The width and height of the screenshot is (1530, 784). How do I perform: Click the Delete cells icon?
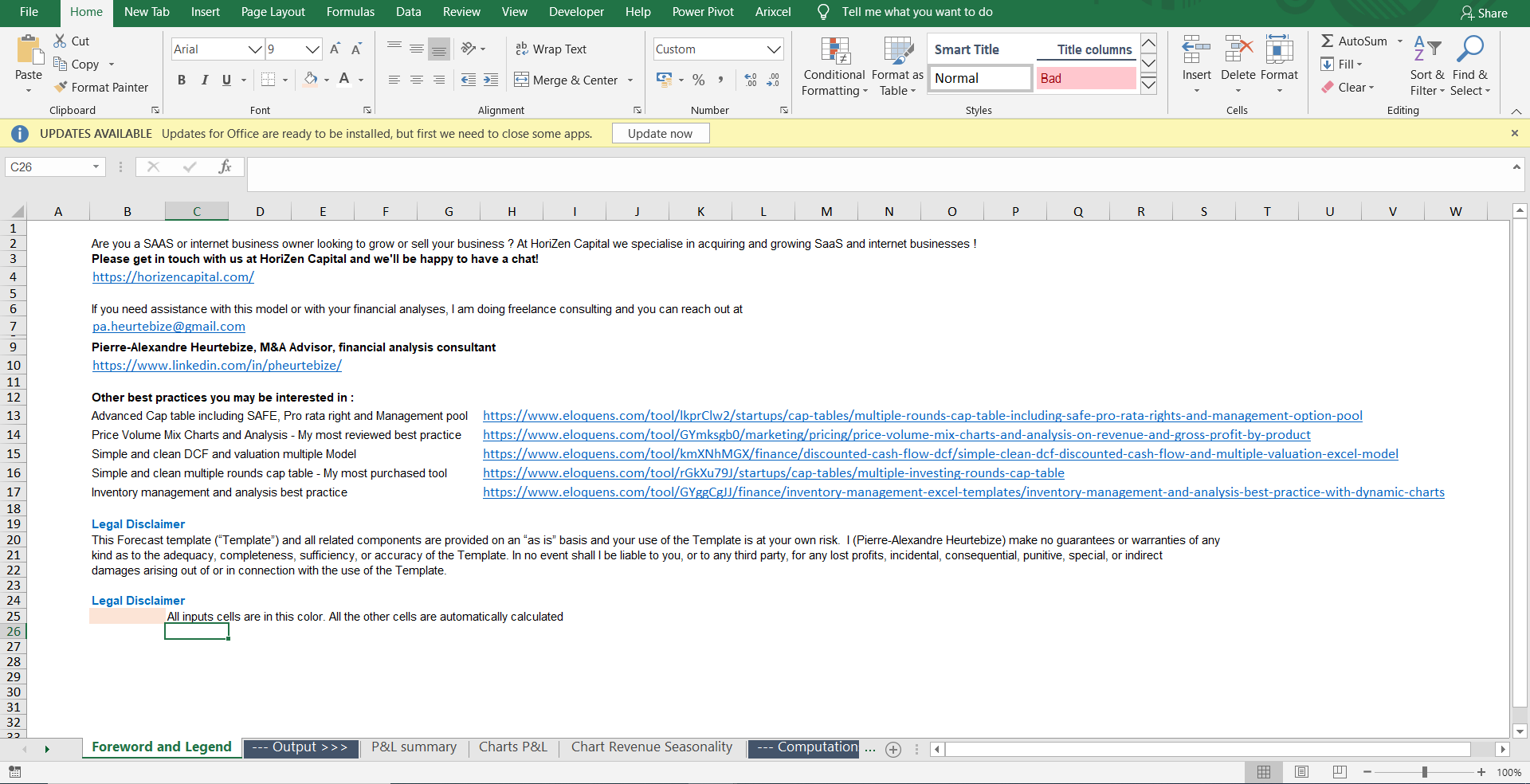tap(1238, 49)
